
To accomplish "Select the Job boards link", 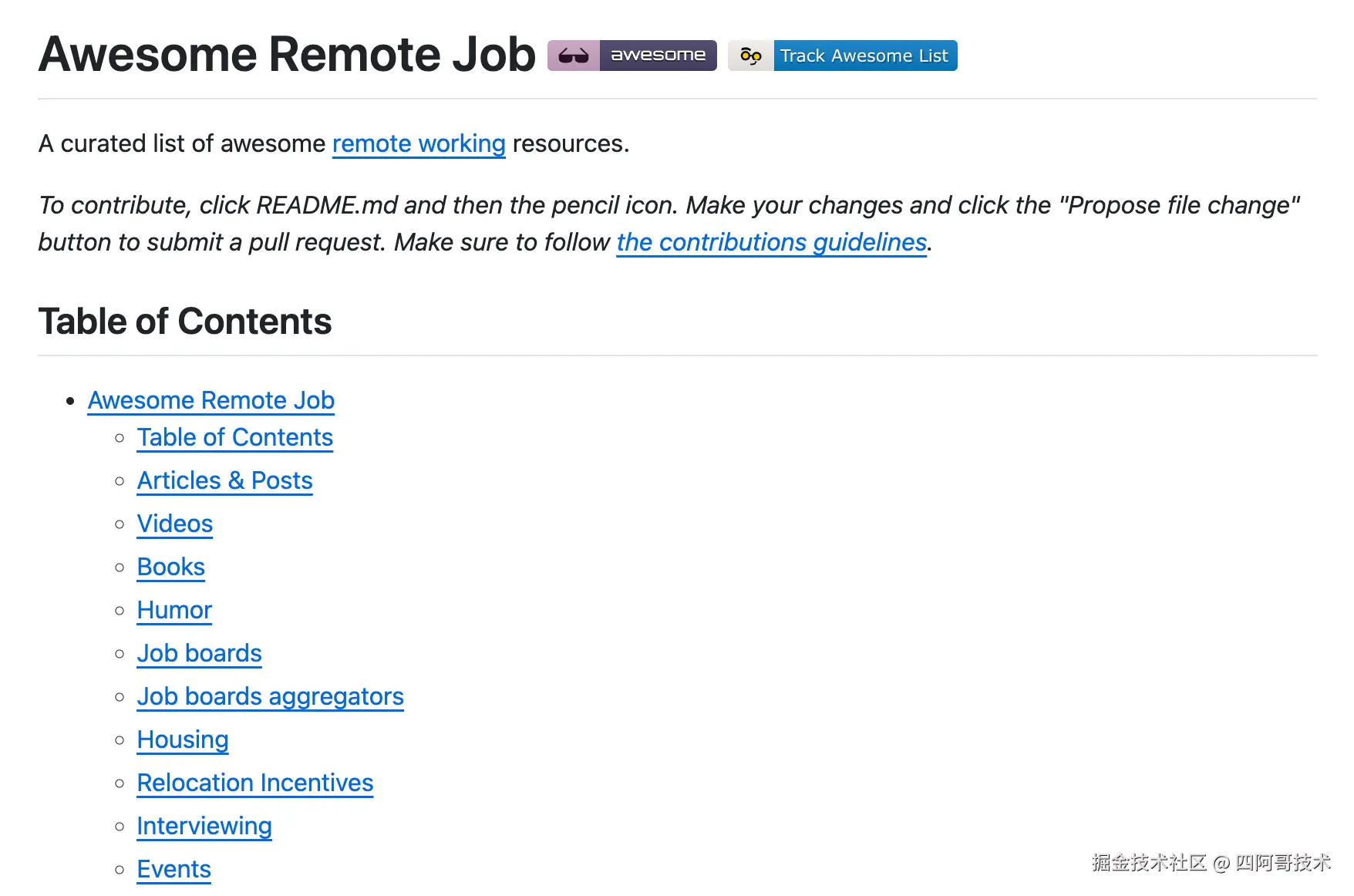I will (199, 653).
